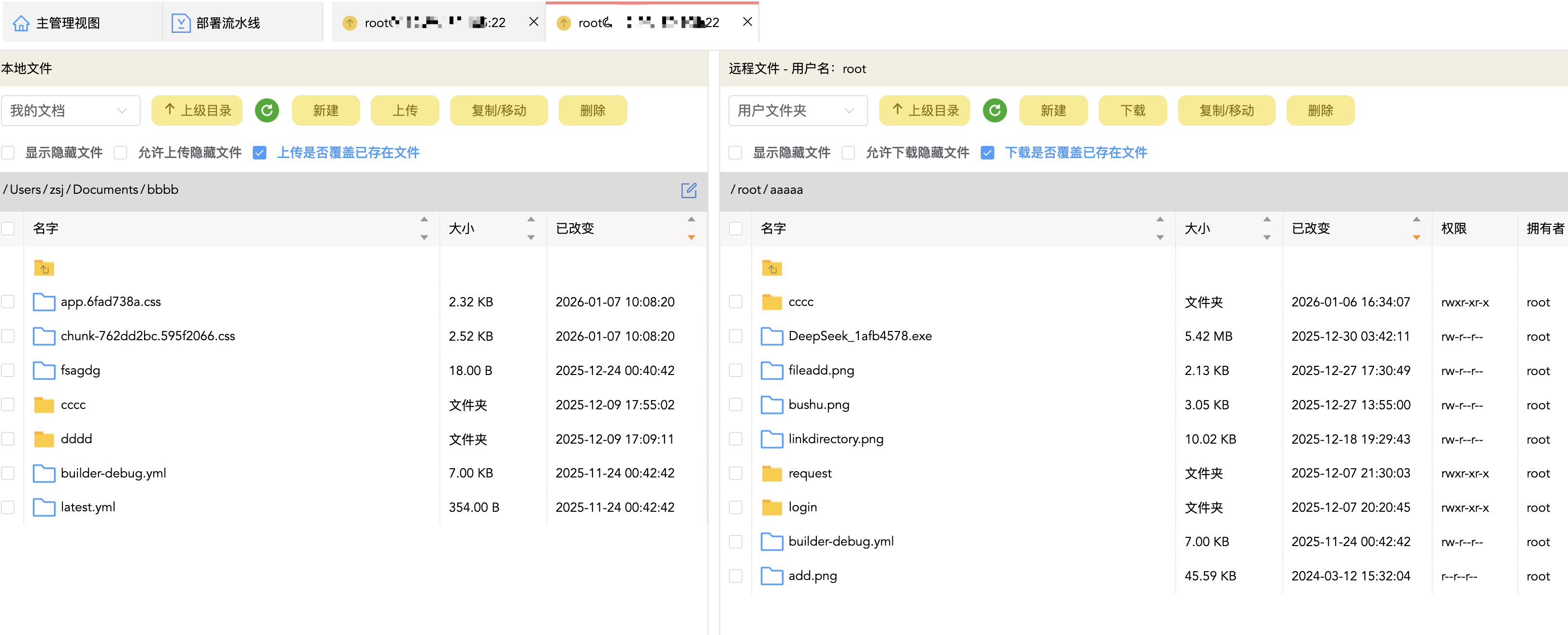The image size is (1568, 635).
Task: Click local panel green refresh icon
Action: pos(267,110)
